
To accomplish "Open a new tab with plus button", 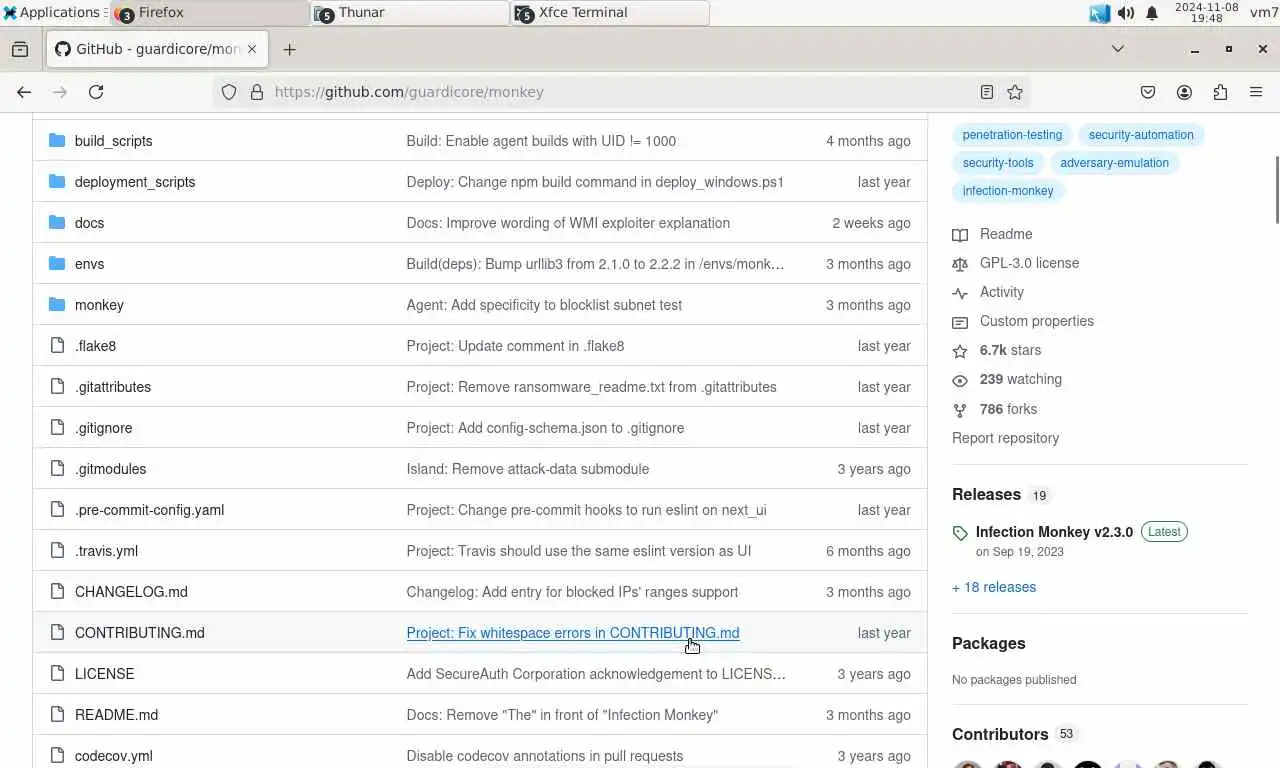I will (x=289, y=49).
